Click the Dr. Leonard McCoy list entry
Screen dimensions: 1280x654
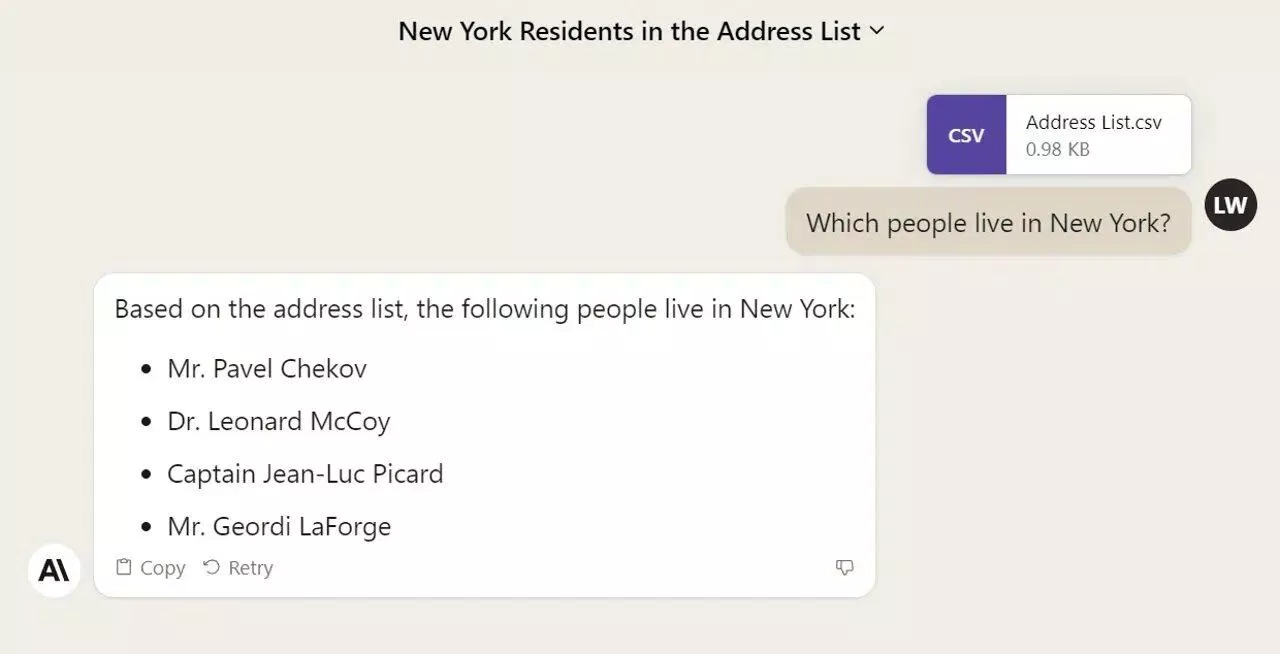pyautogui.click(x=278, y=422)
